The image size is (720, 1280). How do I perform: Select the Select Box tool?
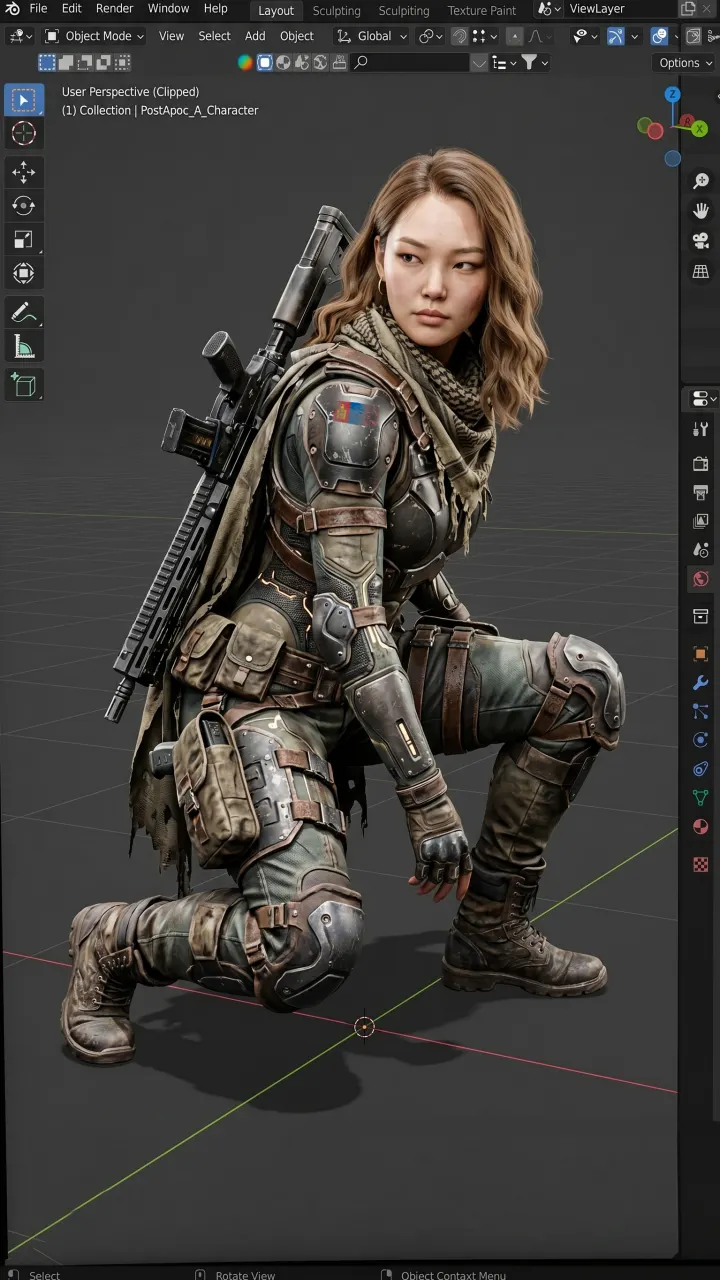coord(23,100)
